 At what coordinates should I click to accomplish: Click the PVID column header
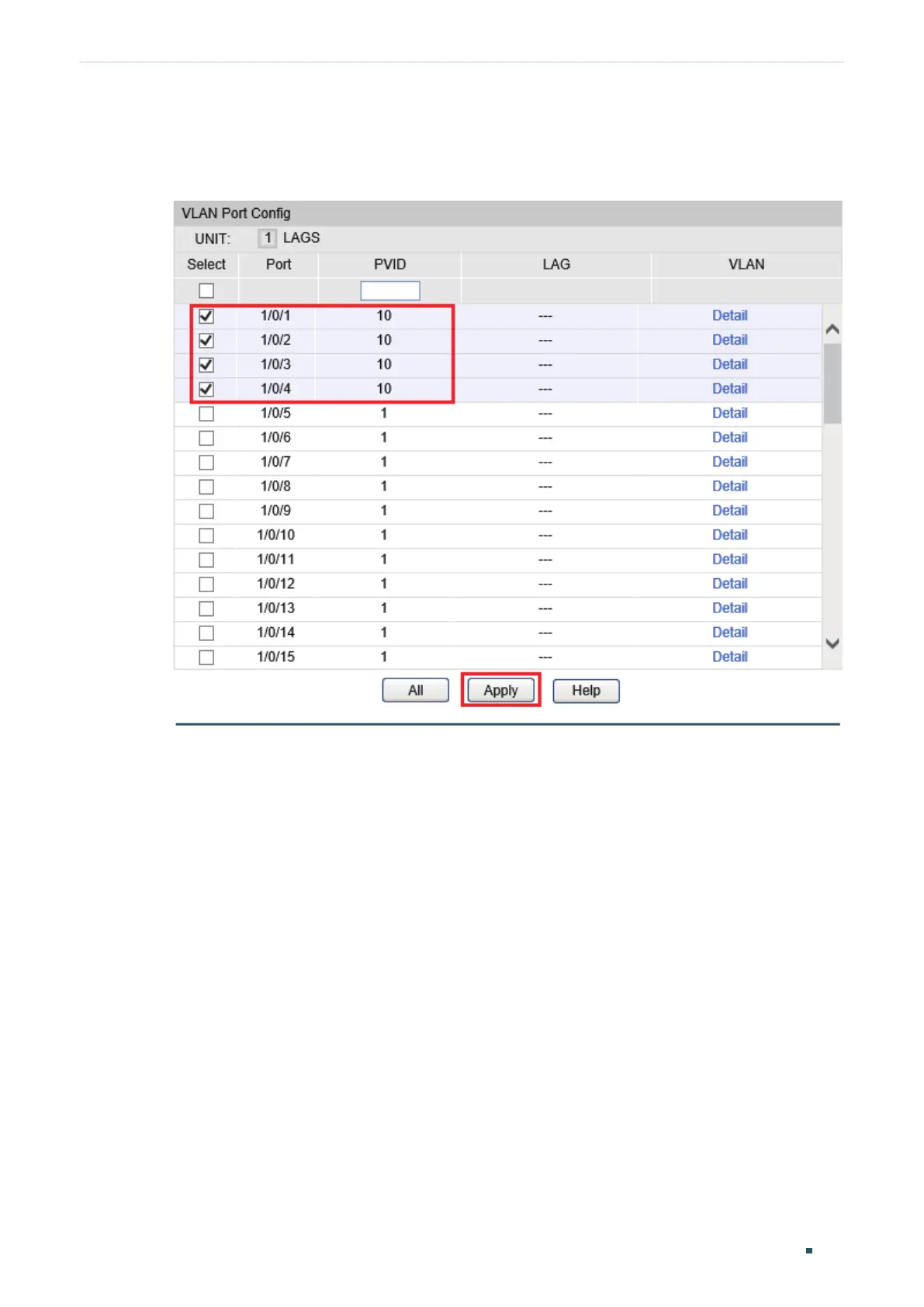coord(389,265)
